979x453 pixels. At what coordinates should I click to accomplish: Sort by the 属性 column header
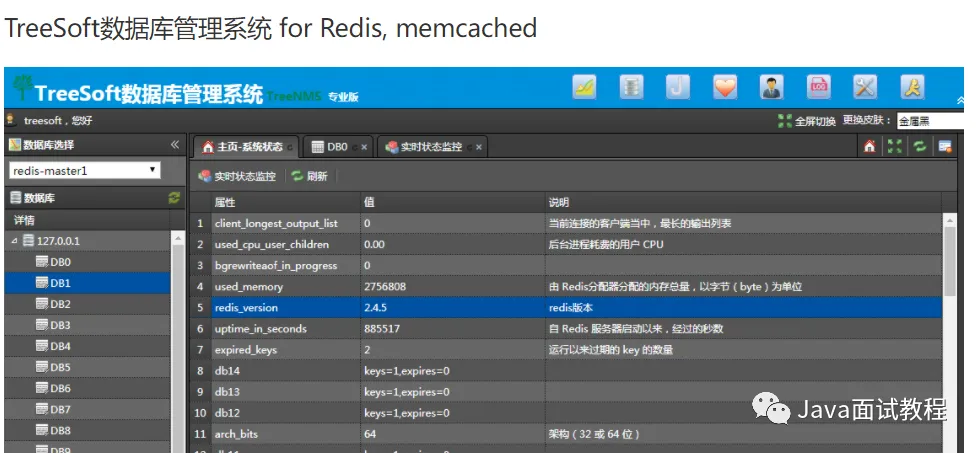(285, 202)
